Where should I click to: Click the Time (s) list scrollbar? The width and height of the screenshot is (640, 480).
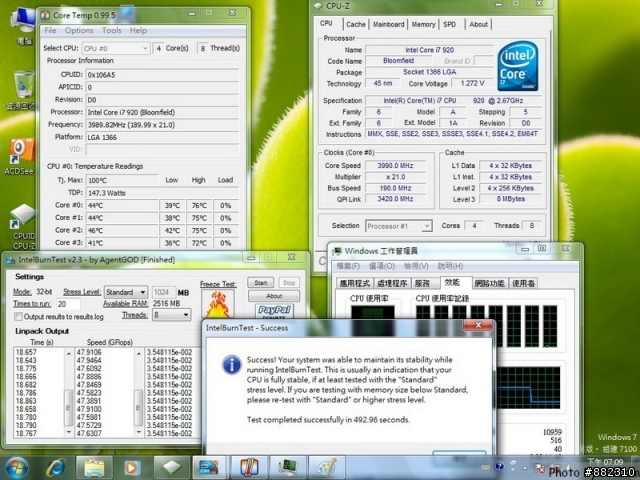(69, 392)
